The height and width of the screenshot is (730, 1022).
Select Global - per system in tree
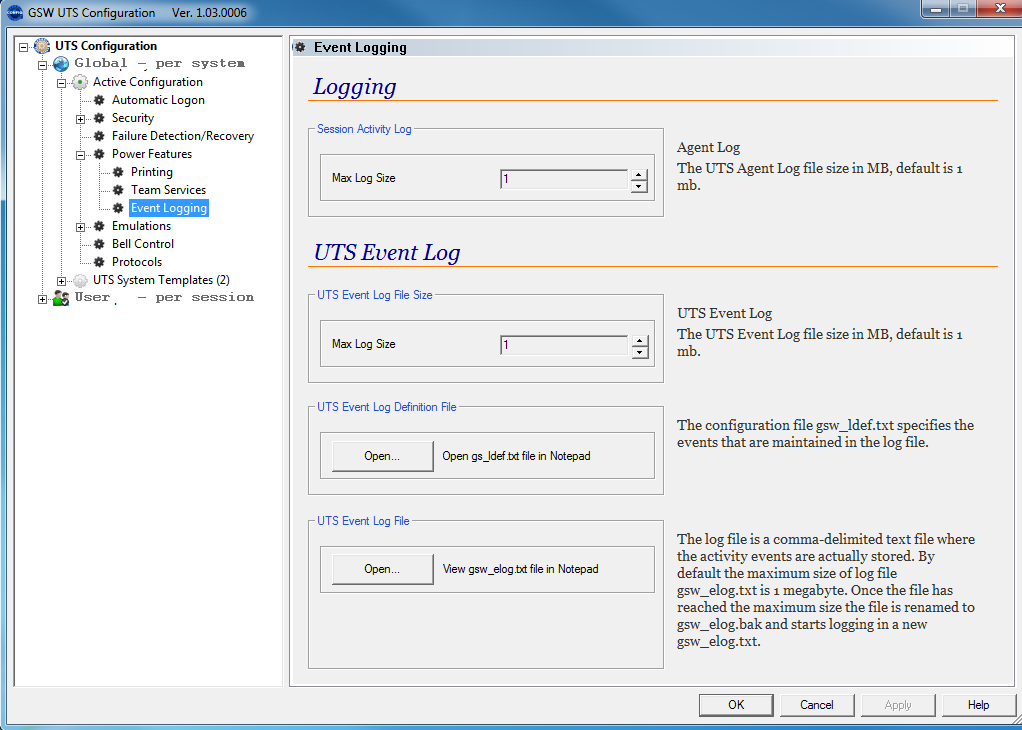tap(160, 63)
